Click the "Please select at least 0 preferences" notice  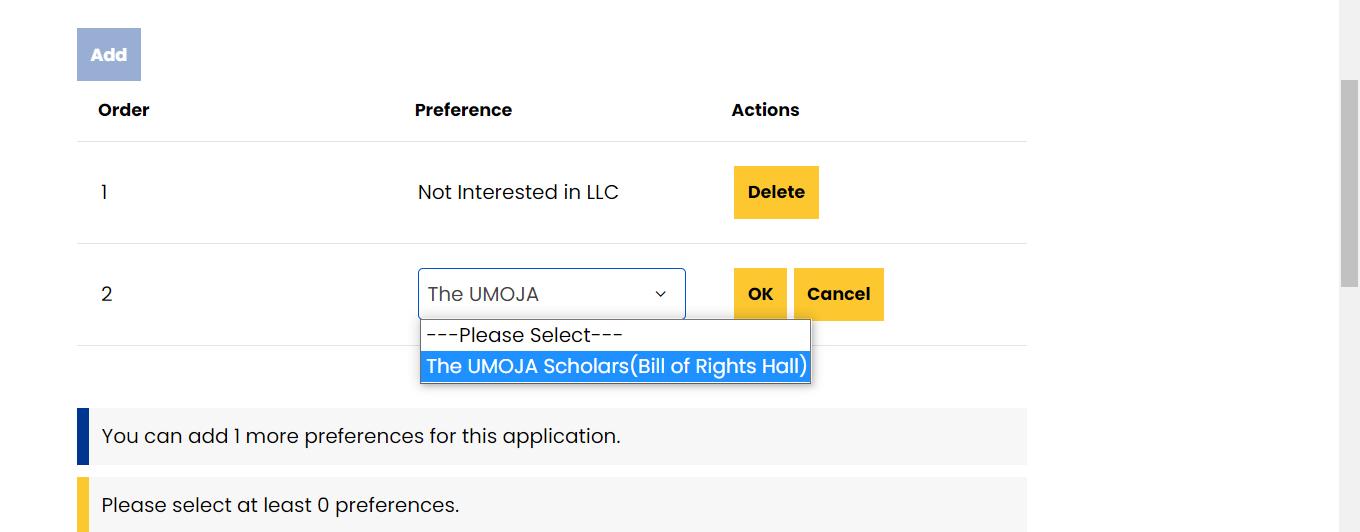pos(280,505)
